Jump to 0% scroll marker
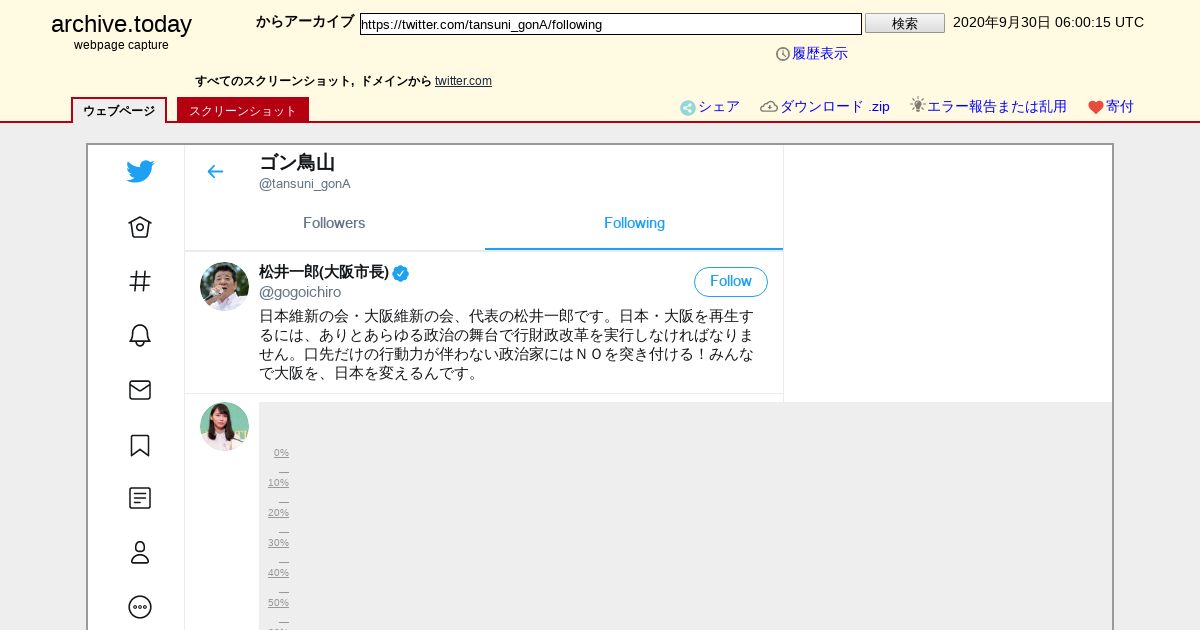This screenshot has width=1200, height=630. pos(281,453)
